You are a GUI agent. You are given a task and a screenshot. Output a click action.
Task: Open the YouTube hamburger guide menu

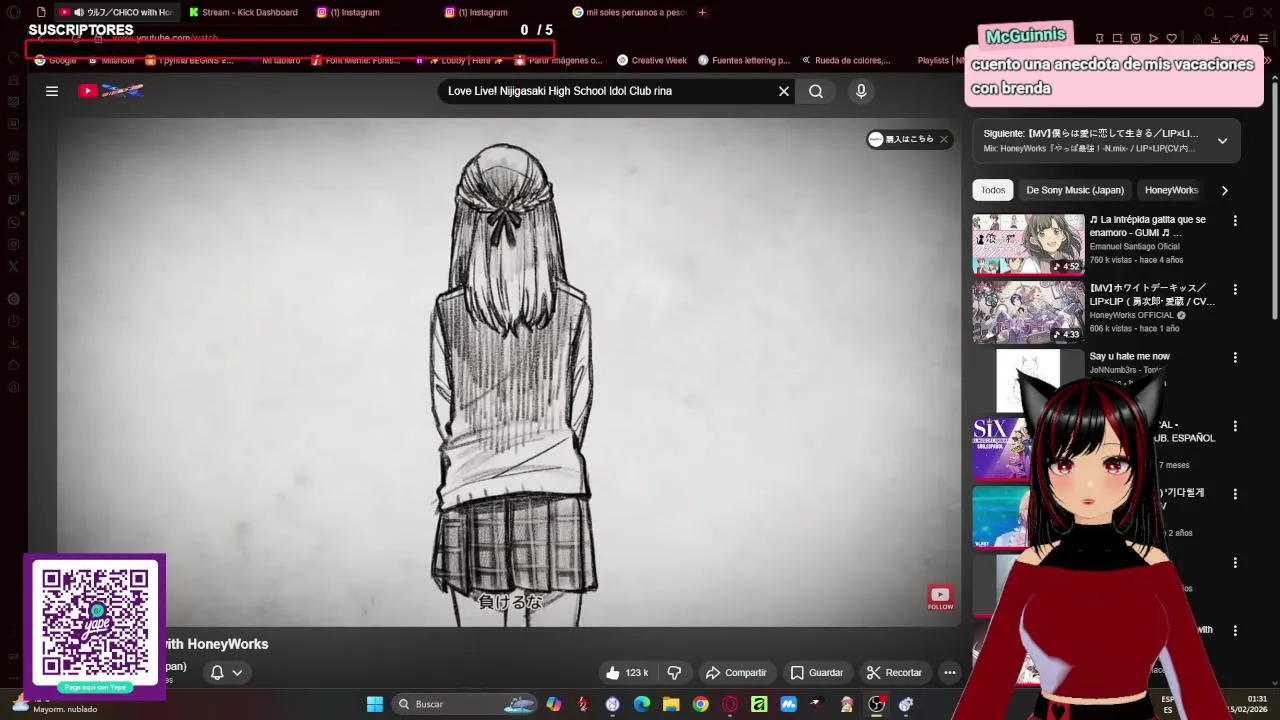coord(52,91)
